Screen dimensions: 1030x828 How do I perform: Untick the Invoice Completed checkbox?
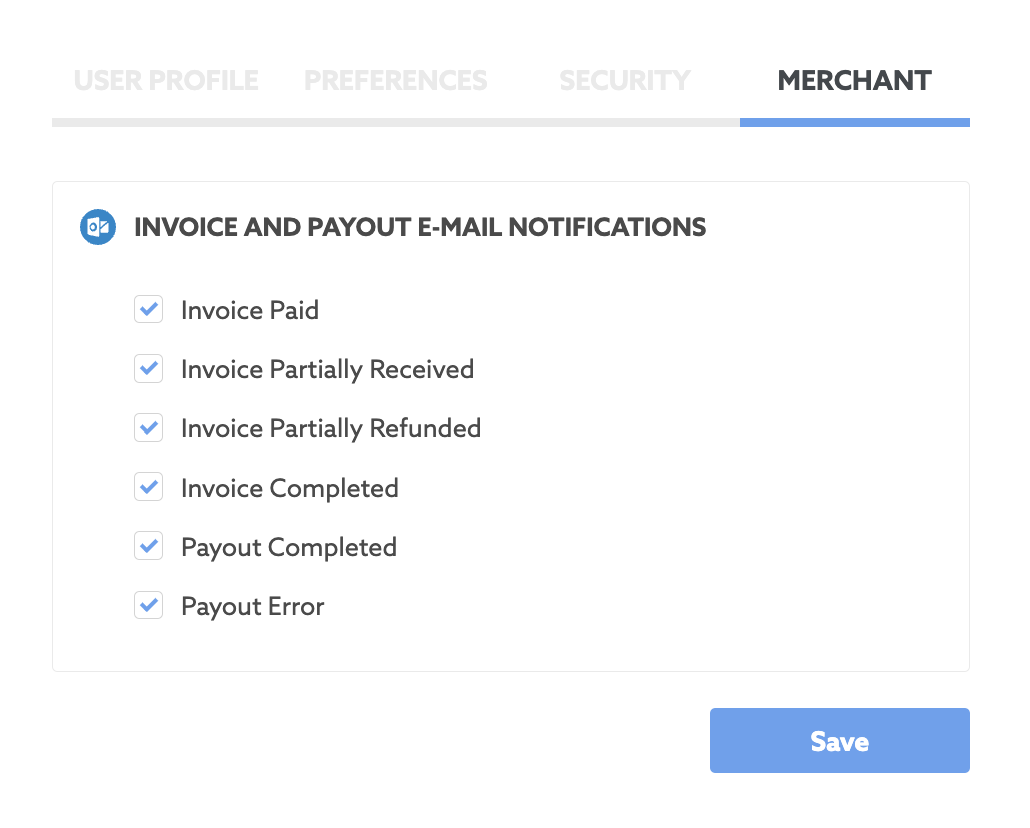(x=148, y=487)
